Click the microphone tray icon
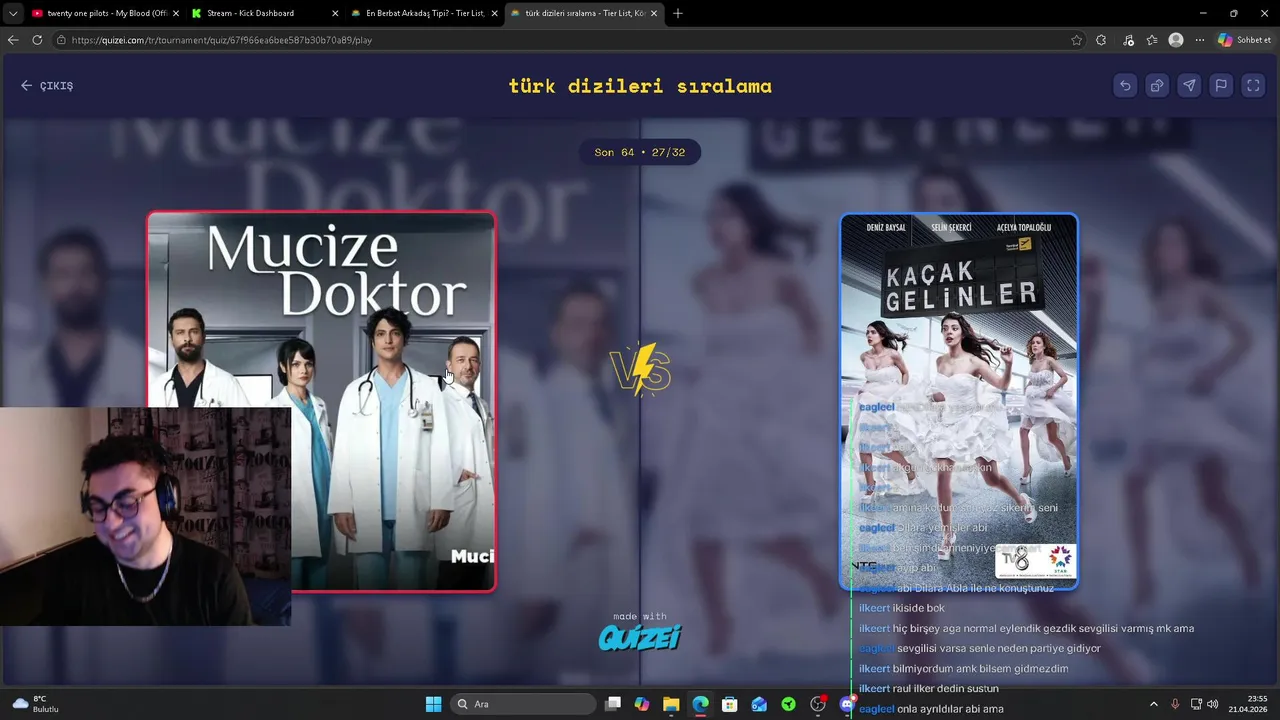1280x720 pixels. coord(1175,704)
